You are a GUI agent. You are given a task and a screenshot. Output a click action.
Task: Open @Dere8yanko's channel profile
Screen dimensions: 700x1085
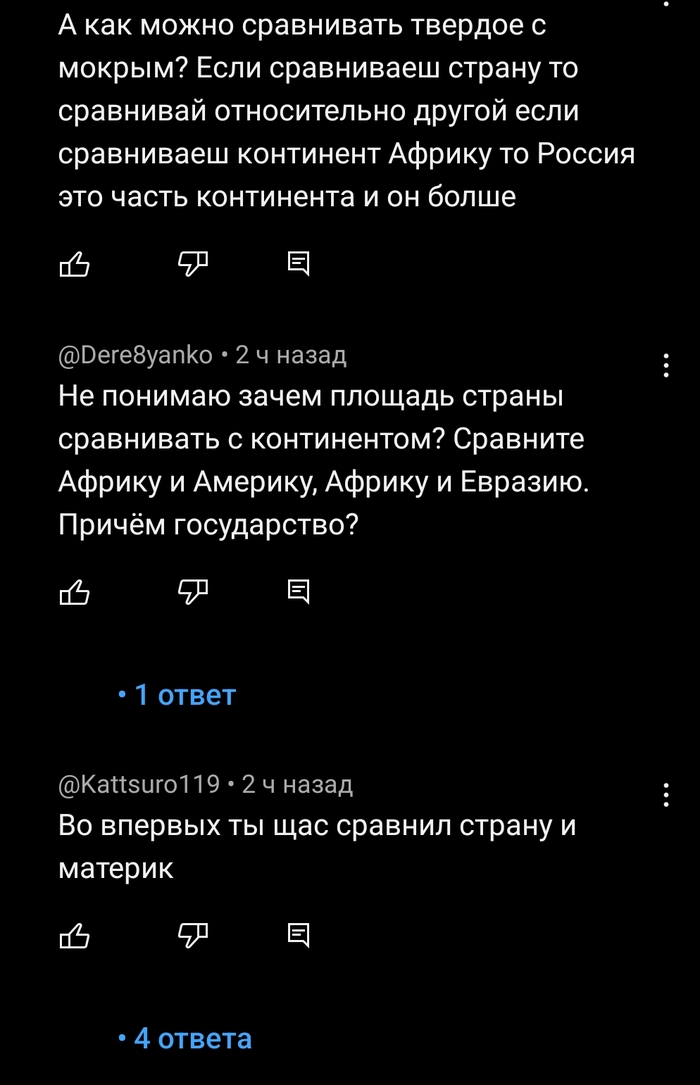136,355
